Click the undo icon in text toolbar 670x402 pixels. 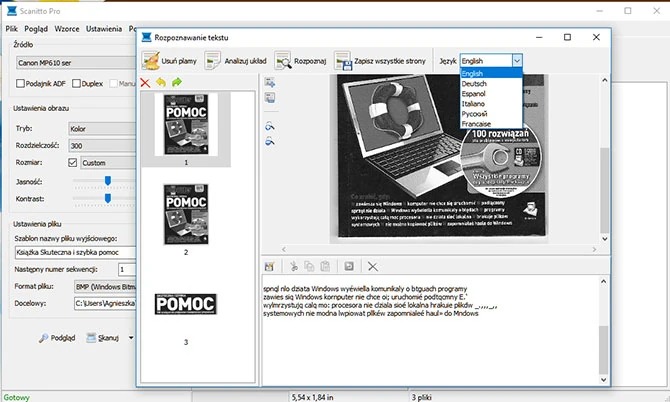click(x=349, y=267)
